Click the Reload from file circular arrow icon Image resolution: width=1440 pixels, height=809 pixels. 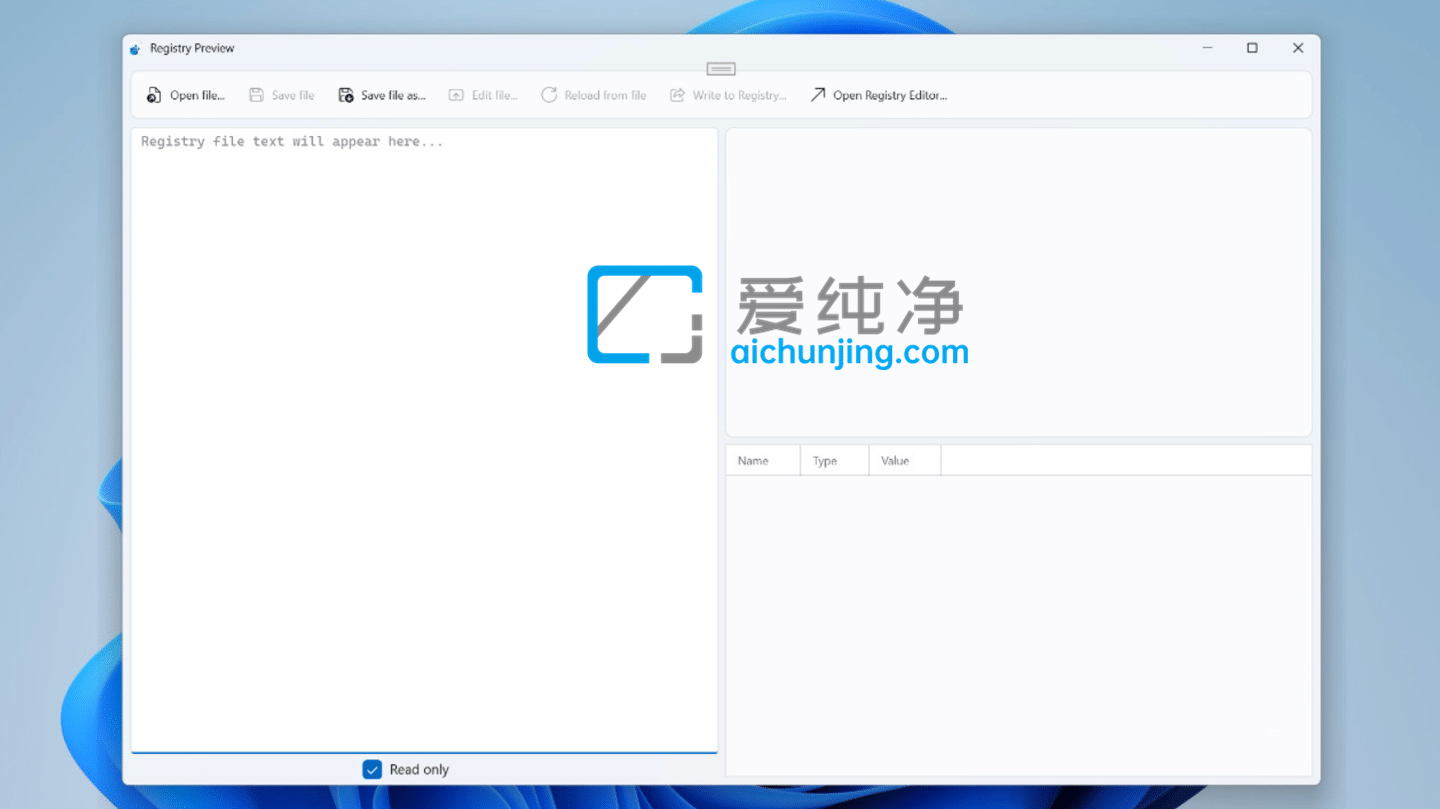pyautogui.click(x=549, y=95)
